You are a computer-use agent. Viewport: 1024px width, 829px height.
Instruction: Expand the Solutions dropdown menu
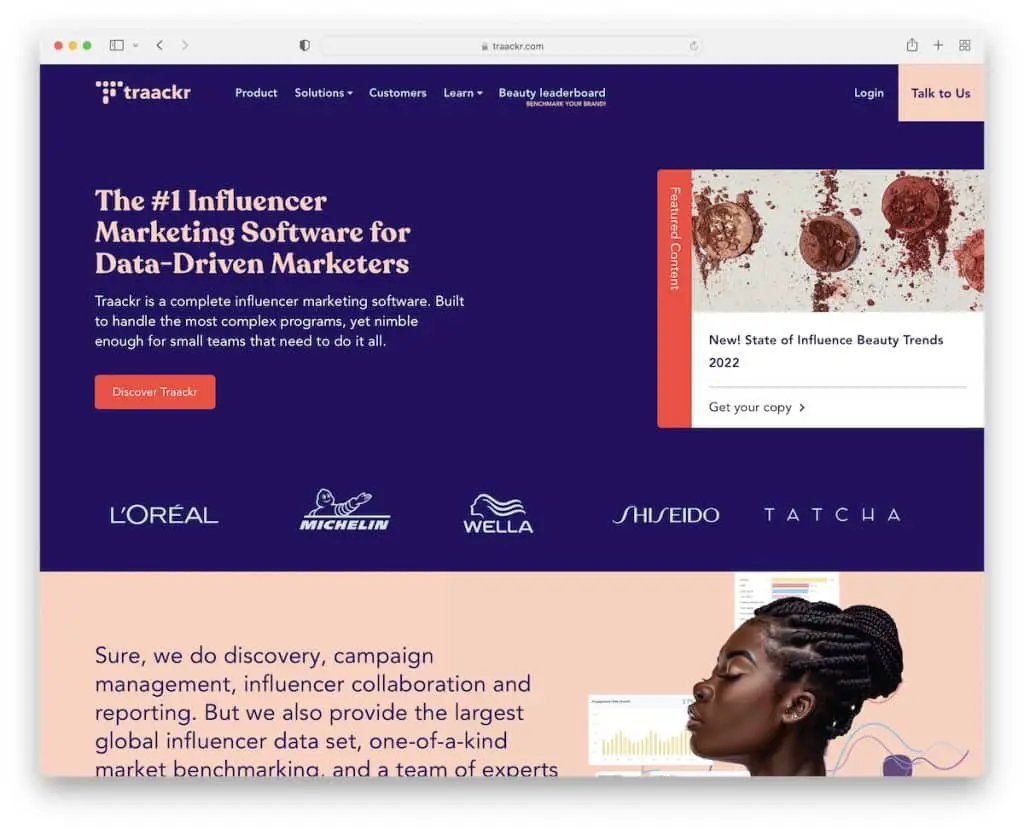pyautogui.click(x=323, y=93)
